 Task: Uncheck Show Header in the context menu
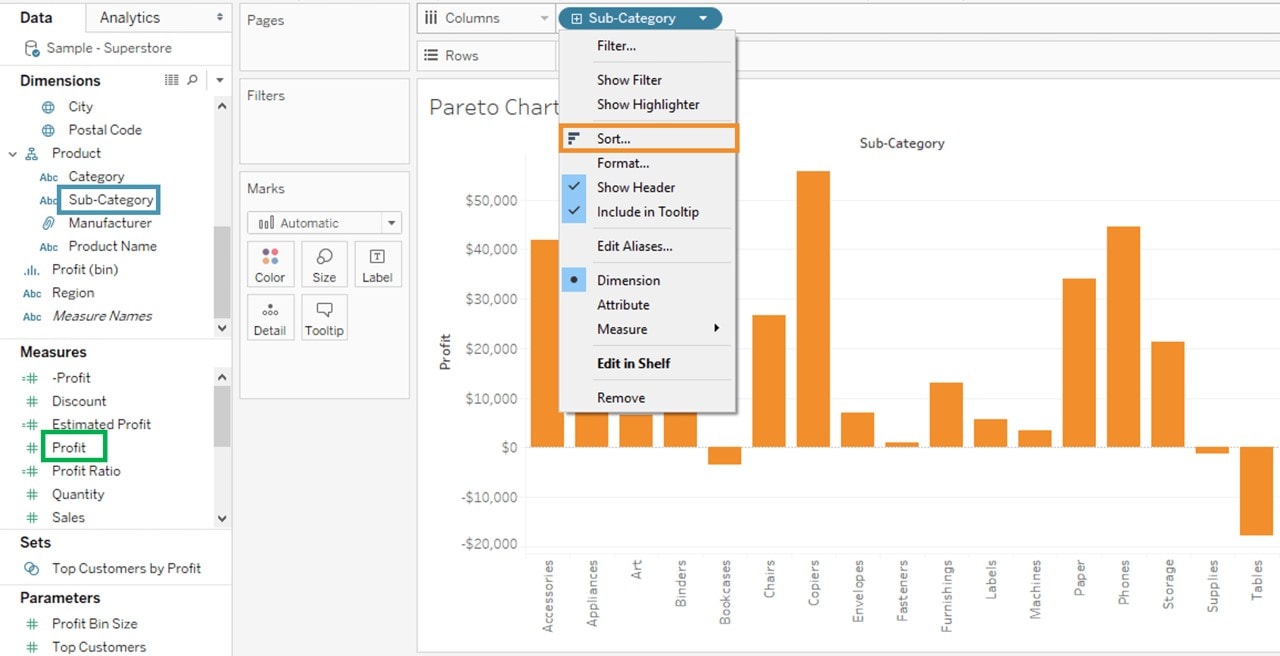[x=636, y=187]
